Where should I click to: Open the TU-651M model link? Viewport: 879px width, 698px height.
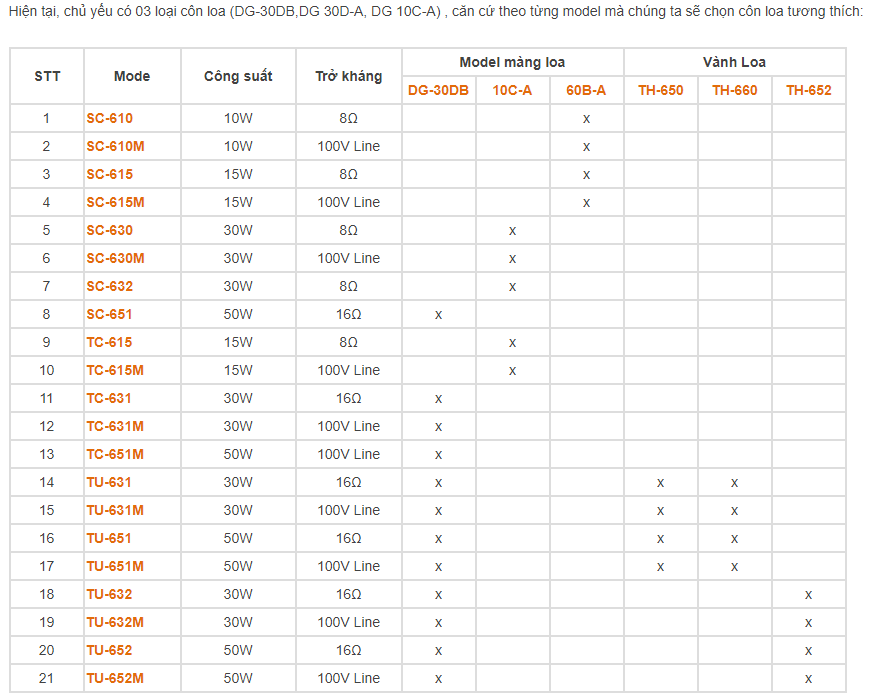pyautogui.click(x=115, y=566)
